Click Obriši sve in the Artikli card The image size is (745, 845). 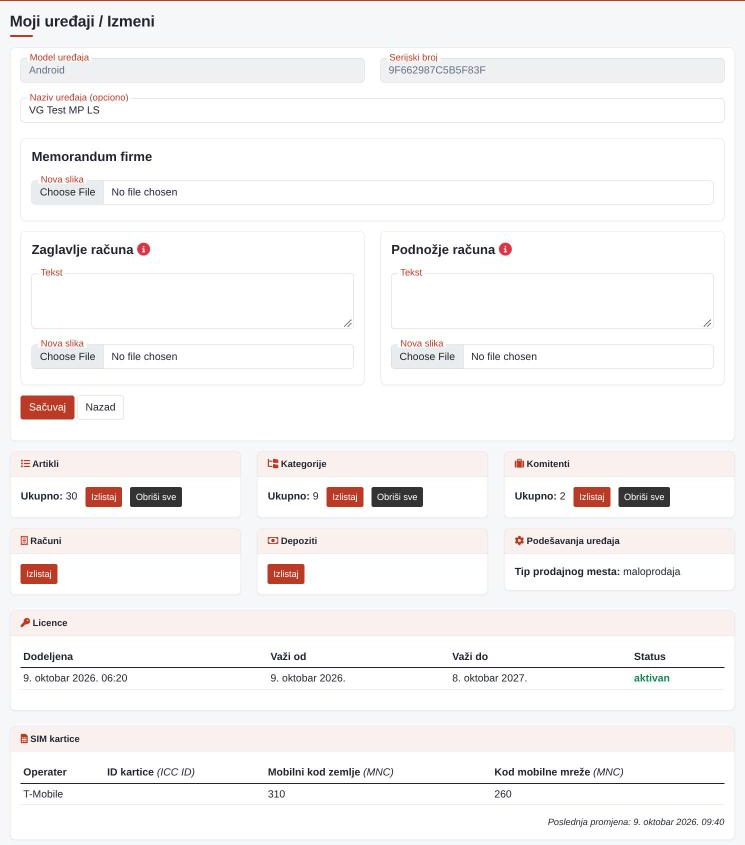coord(156,497)
